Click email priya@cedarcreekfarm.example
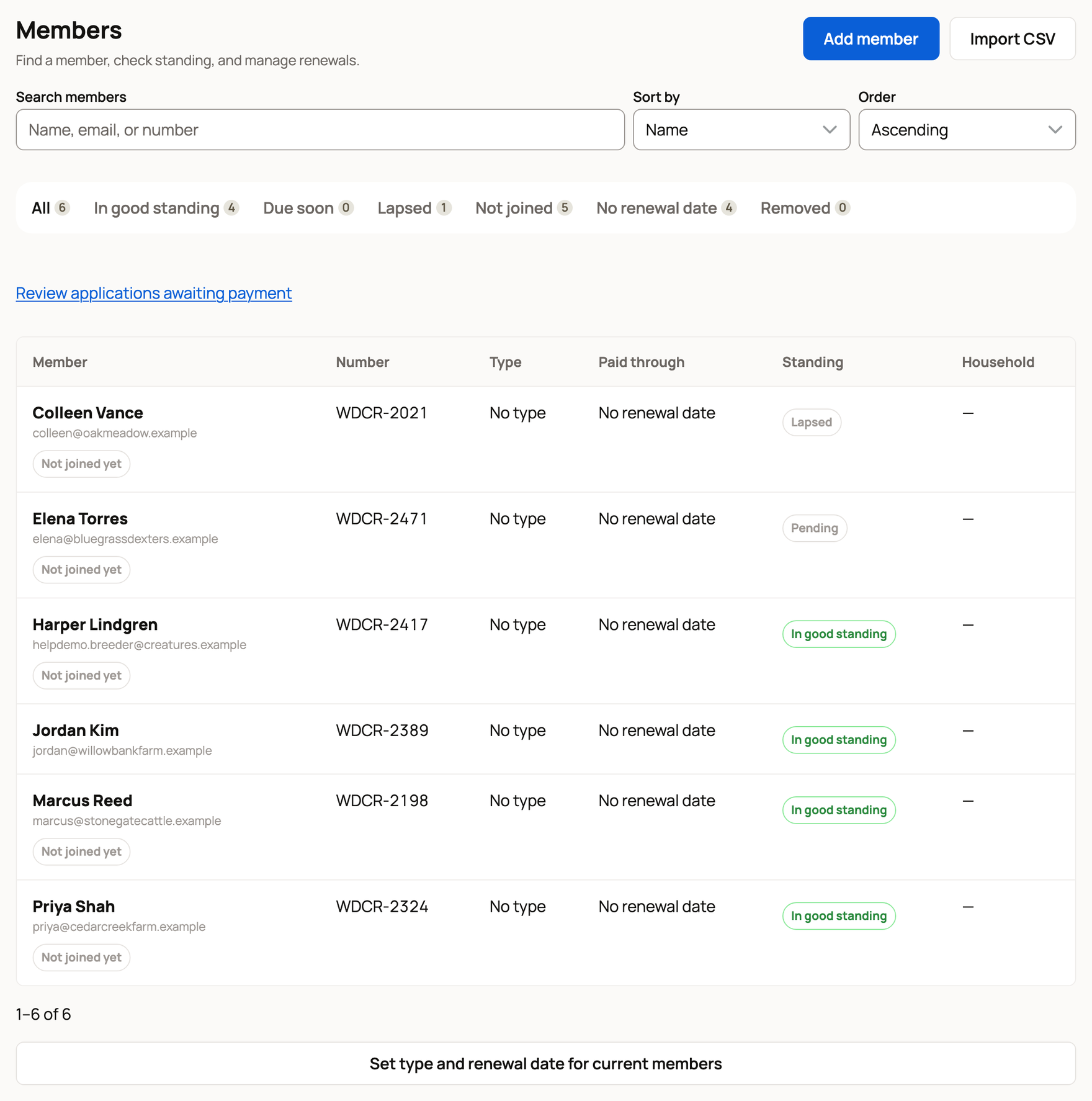Image resolution: width=1092 pixels, height=1101 pixels. [119, 927]
